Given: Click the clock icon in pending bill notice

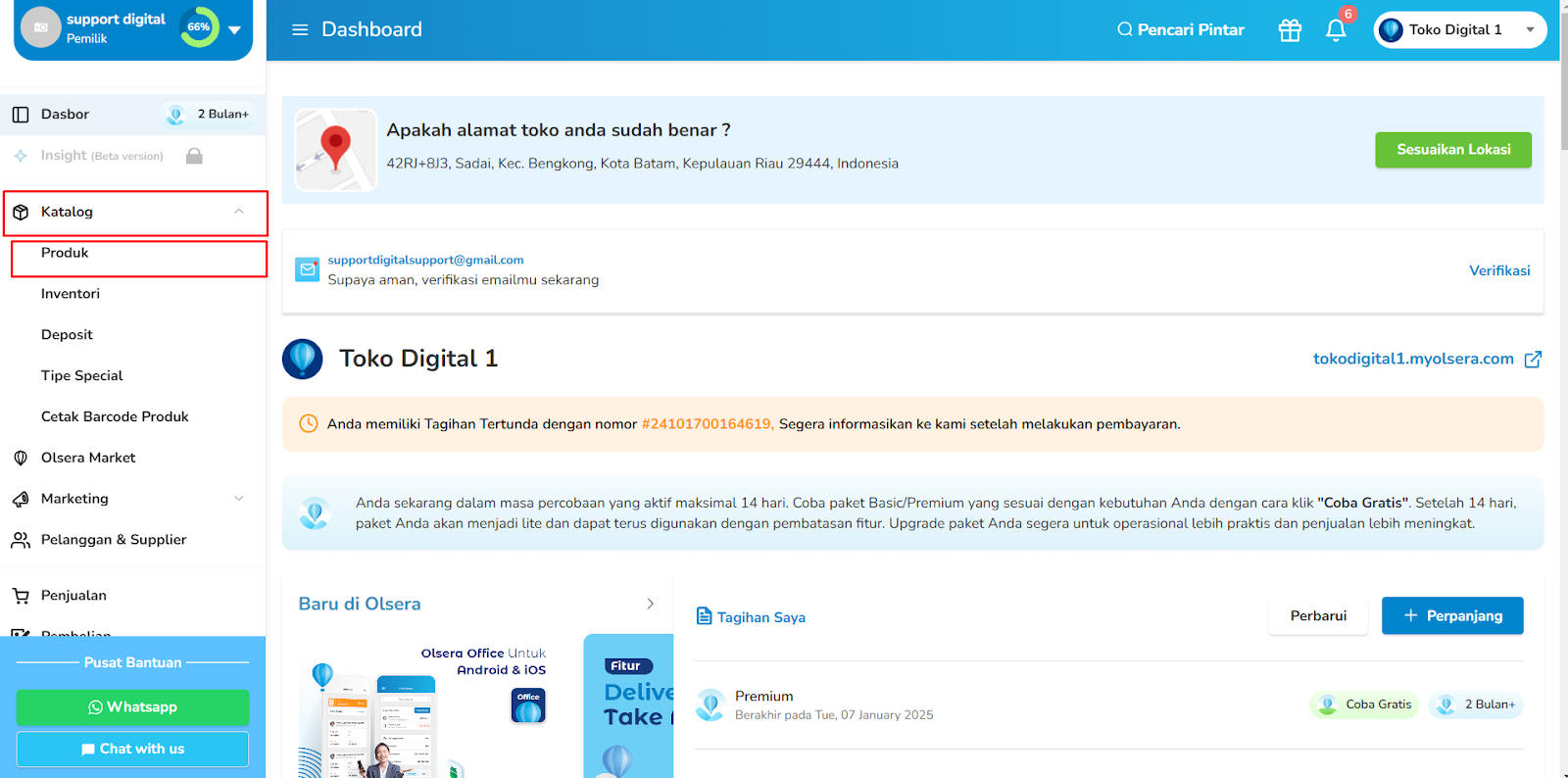Looking at the screenshot, I should tap(308, 423).
